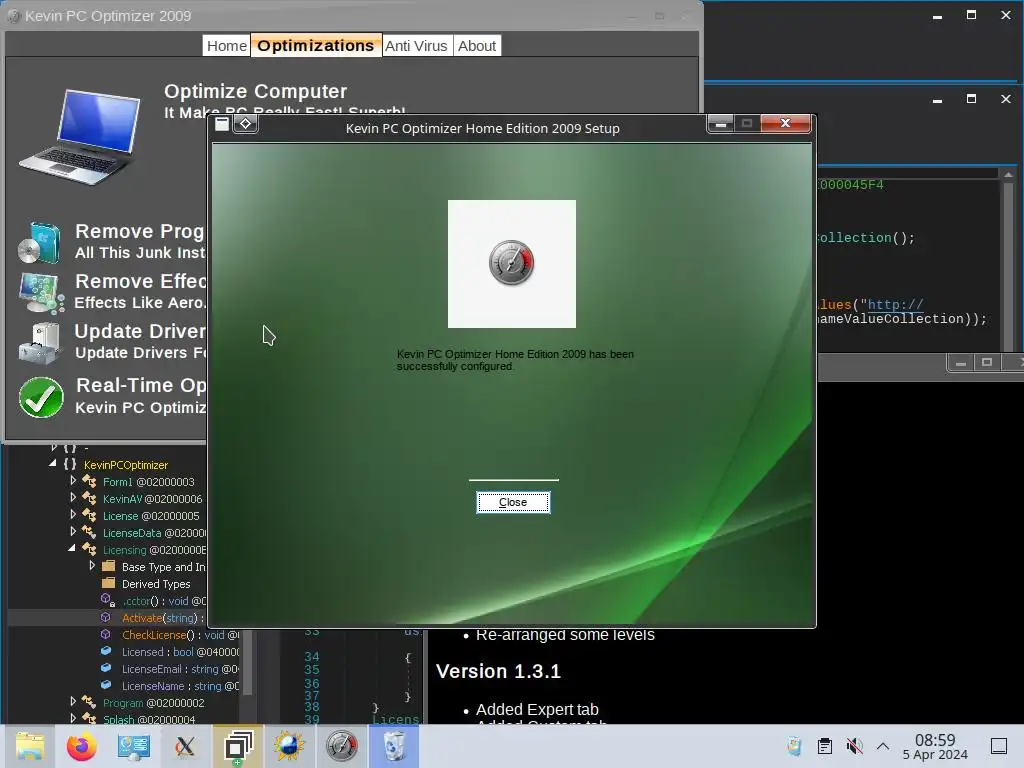Screen dimensions: 1024x768
Task: Open the Setup dialog system menu icon
Action: tap(222, 123)
